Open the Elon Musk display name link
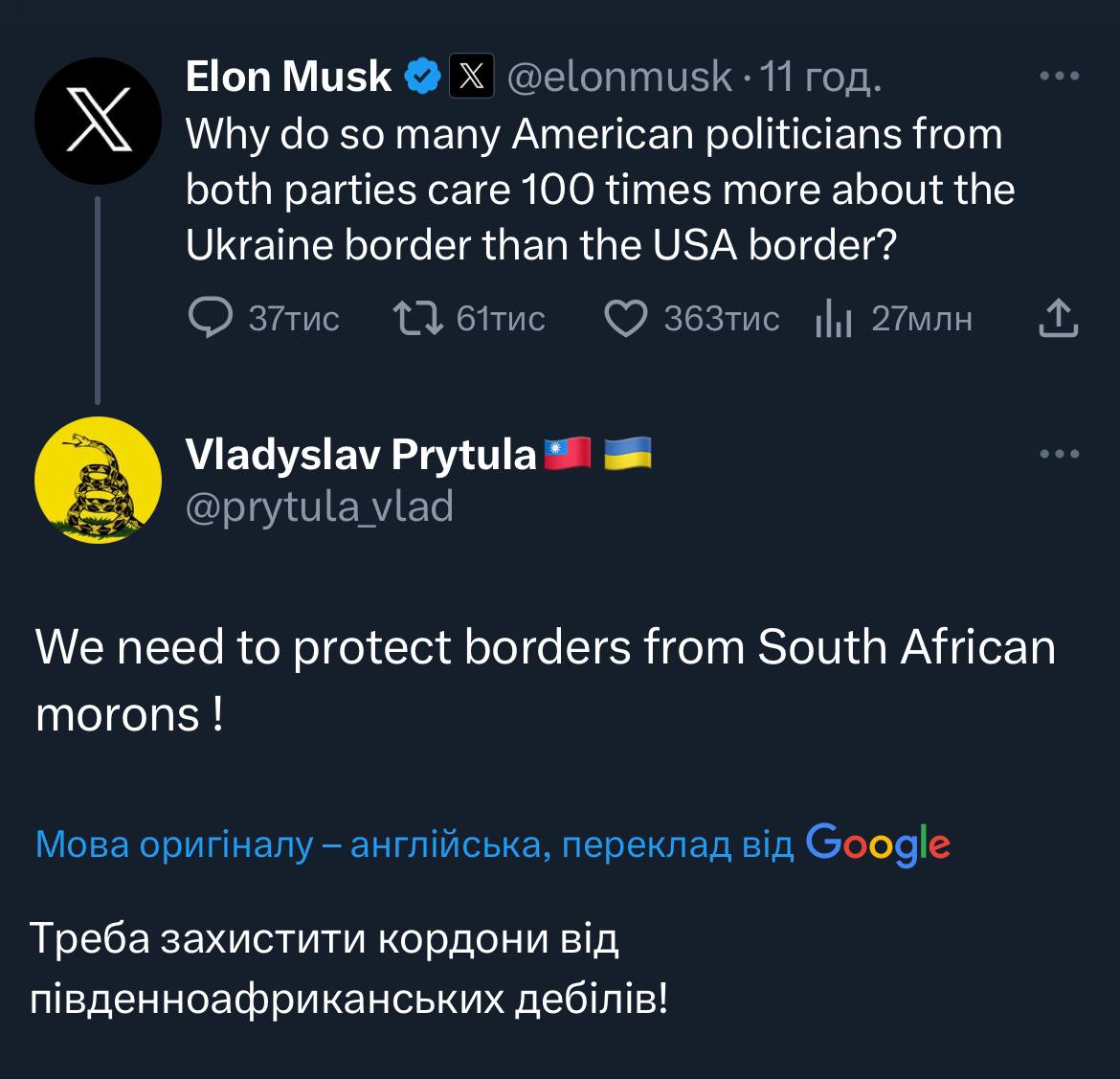Viewport: 1120px width, 1079px height. (x=288, y=77)
